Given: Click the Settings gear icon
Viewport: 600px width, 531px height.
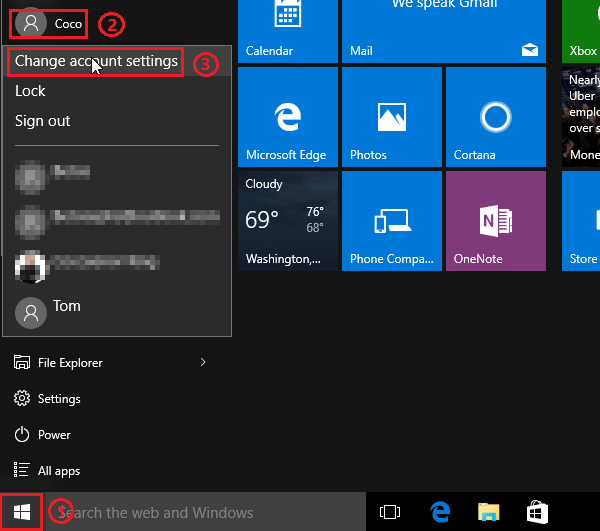Looking at the screenshot, I should [x=22, y=398].
